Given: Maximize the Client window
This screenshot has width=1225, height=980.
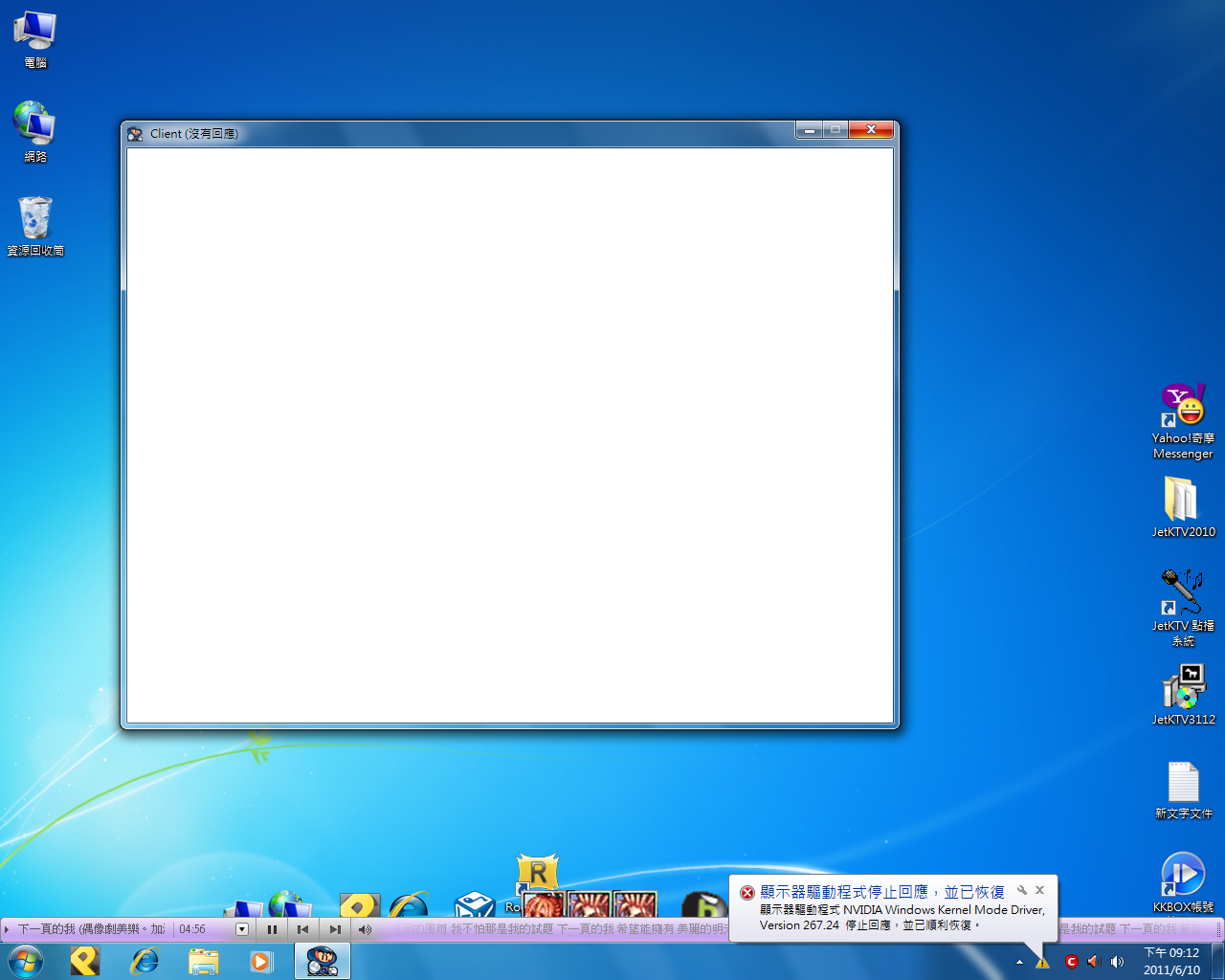Looking at the screenshot, I should tap(835, 130).
